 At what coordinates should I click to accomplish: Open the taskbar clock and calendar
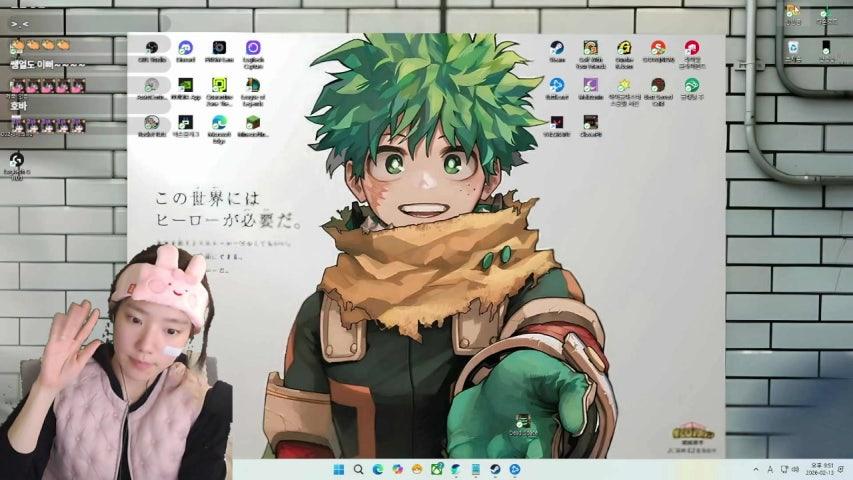pos(822,469)
